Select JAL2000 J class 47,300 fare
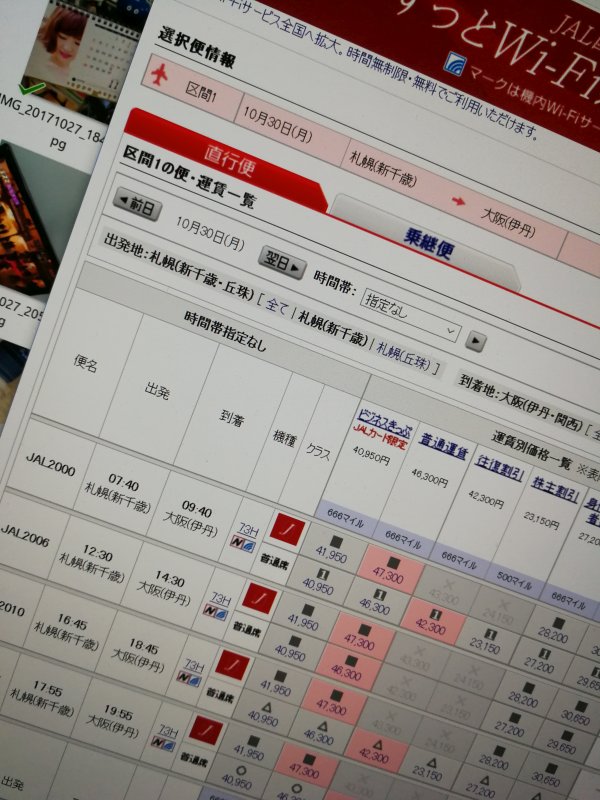This screenshot has height=800, width=600. point(389,571)
